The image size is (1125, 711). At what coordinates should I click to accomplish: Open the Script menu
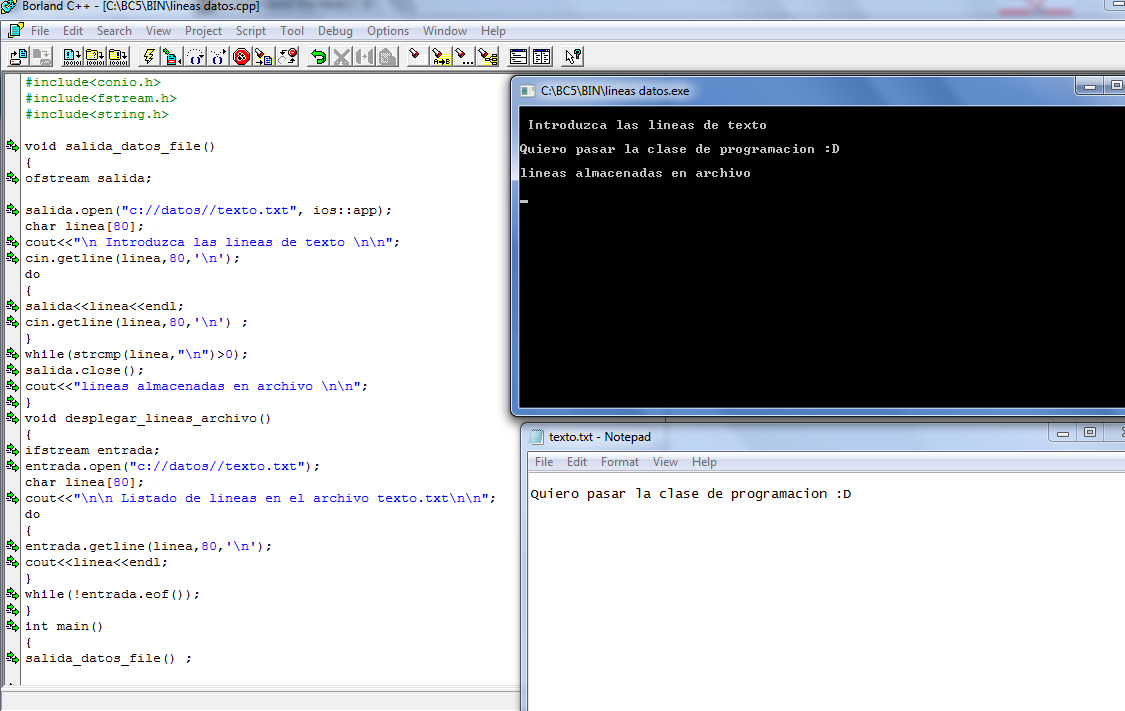[251, 31]
